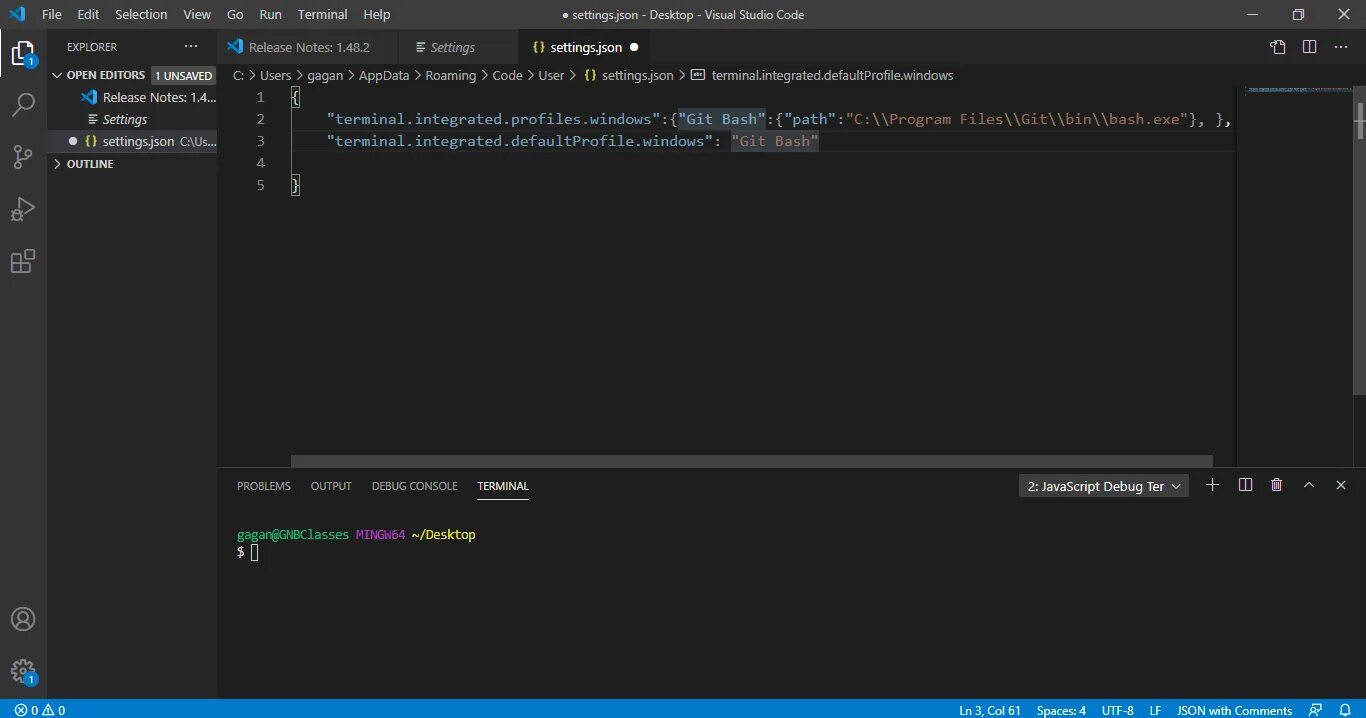Add a new terminal with plus icon

point(1213,485)
